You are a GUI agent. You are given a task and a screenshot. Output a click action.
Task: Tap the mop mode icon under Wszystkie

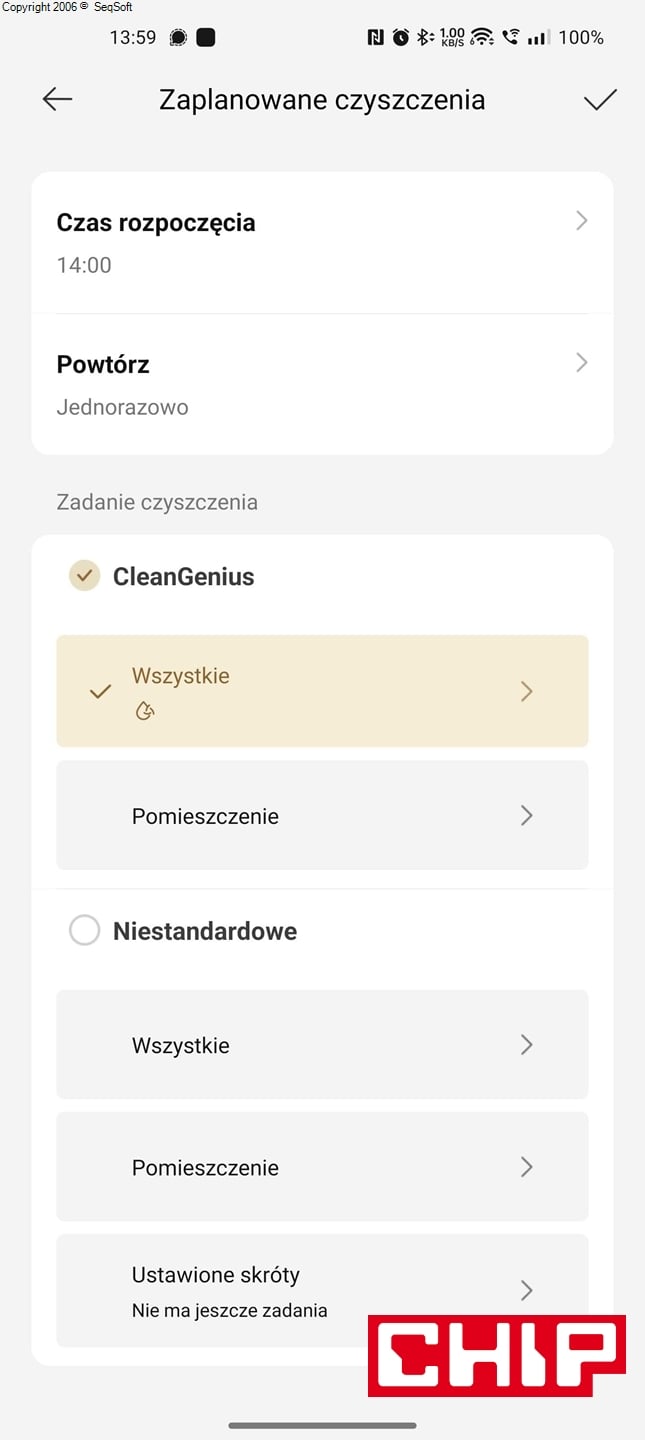point(145,712)
